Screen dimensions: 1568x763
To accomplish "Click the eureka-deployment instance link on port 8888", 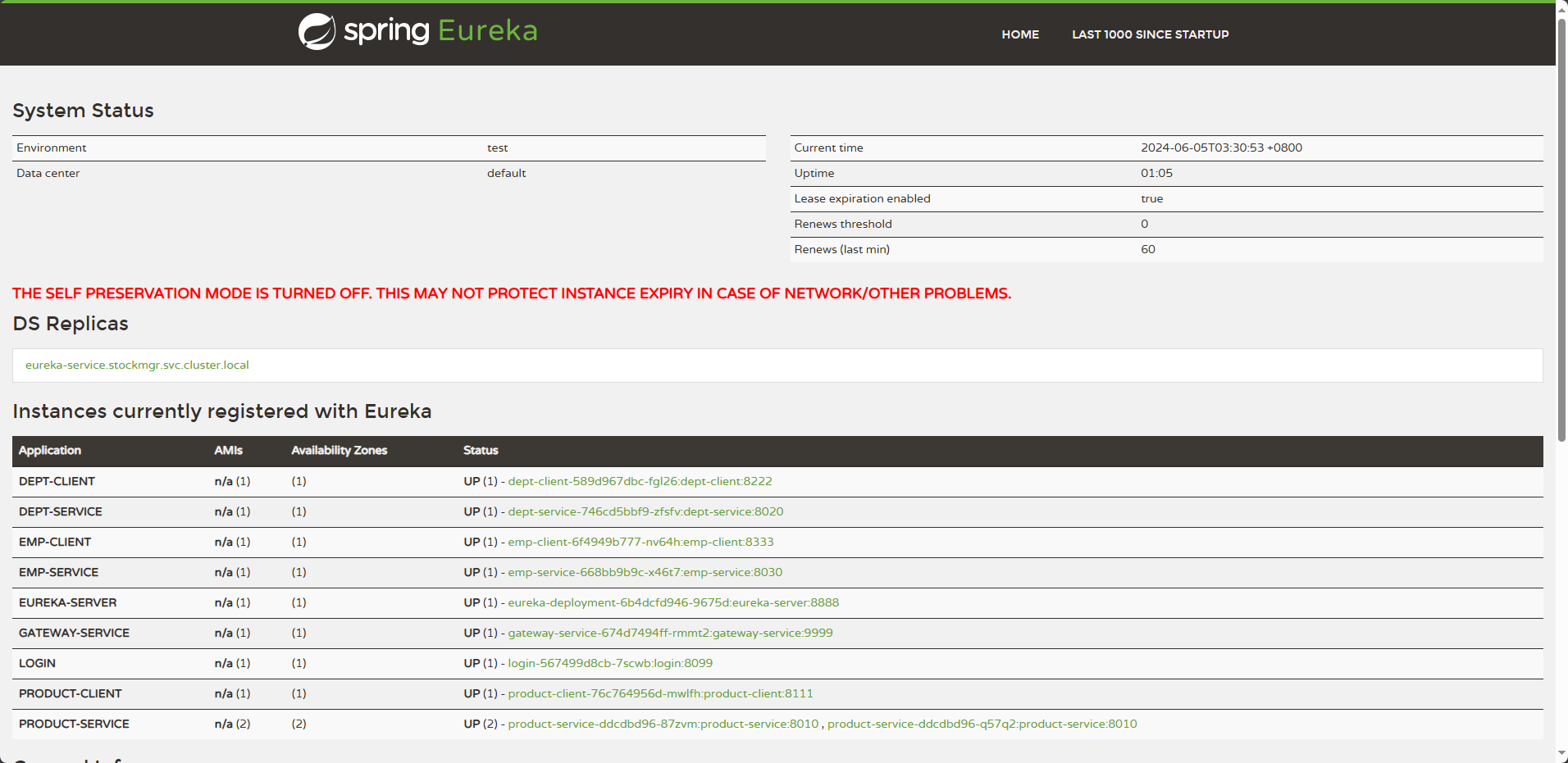I will (x=673, y=603).
